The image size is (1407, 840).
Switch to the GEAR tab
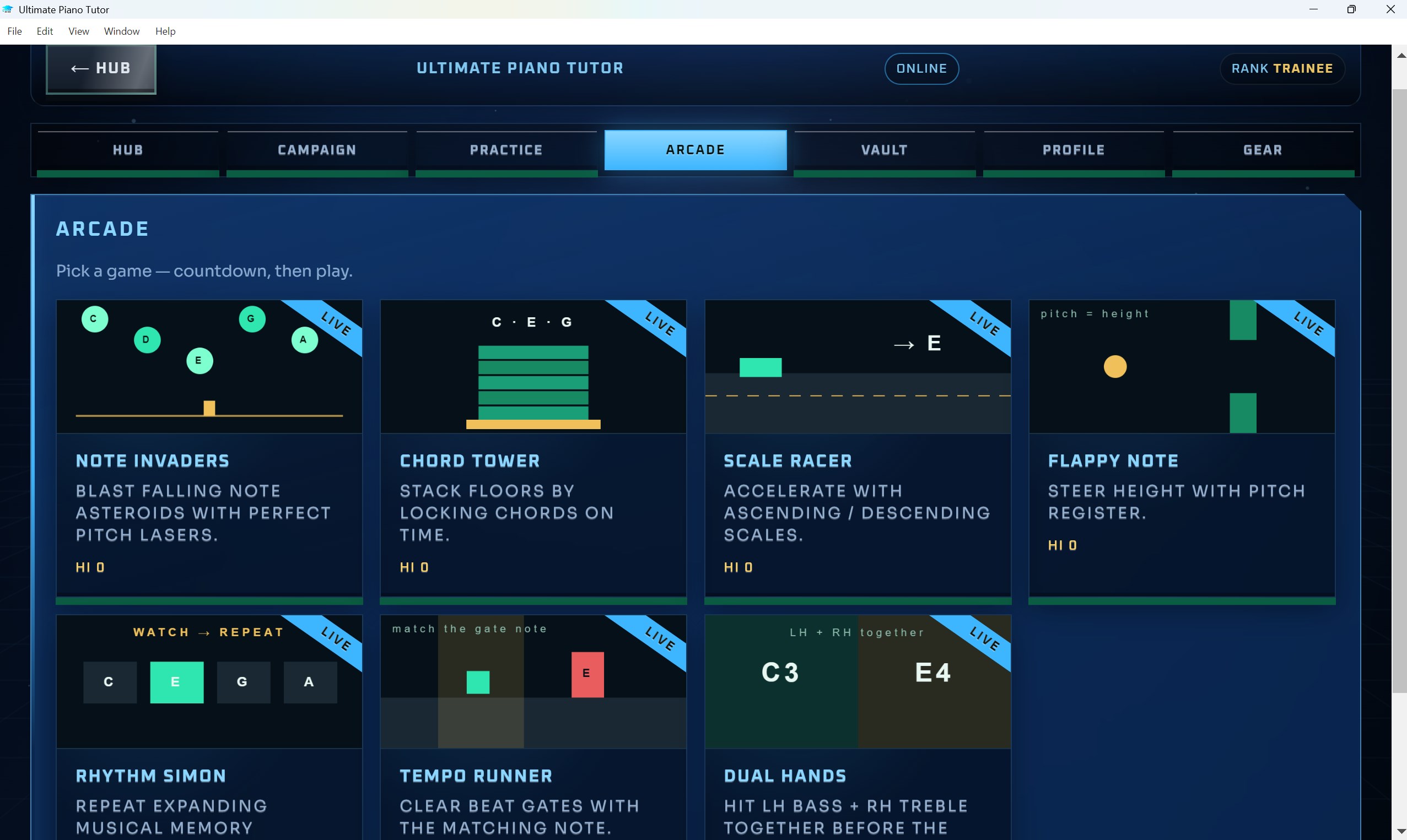click(1263, 150)
